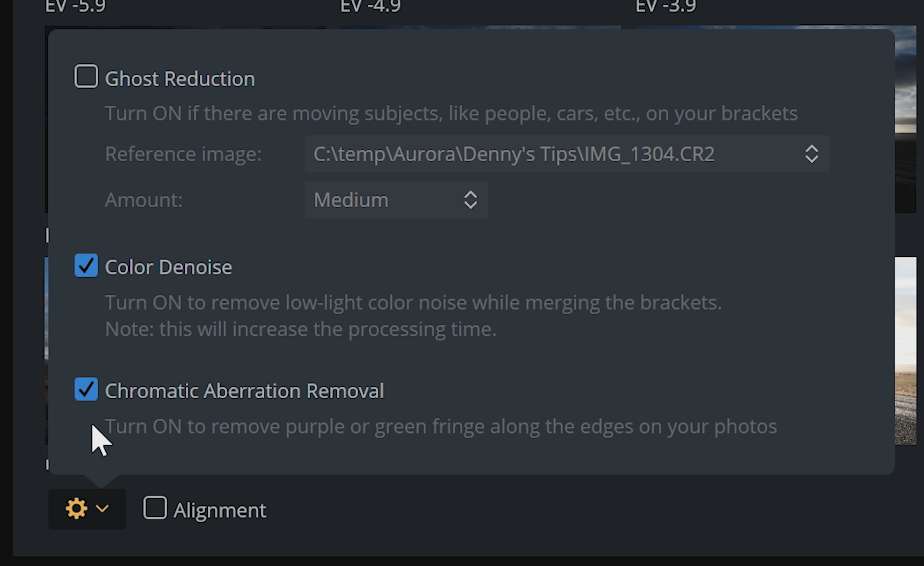This screenshot has height=566, width=924.
Task: Enable the Ghost Reduction checkbox
Action: click(x=86, y=77)
